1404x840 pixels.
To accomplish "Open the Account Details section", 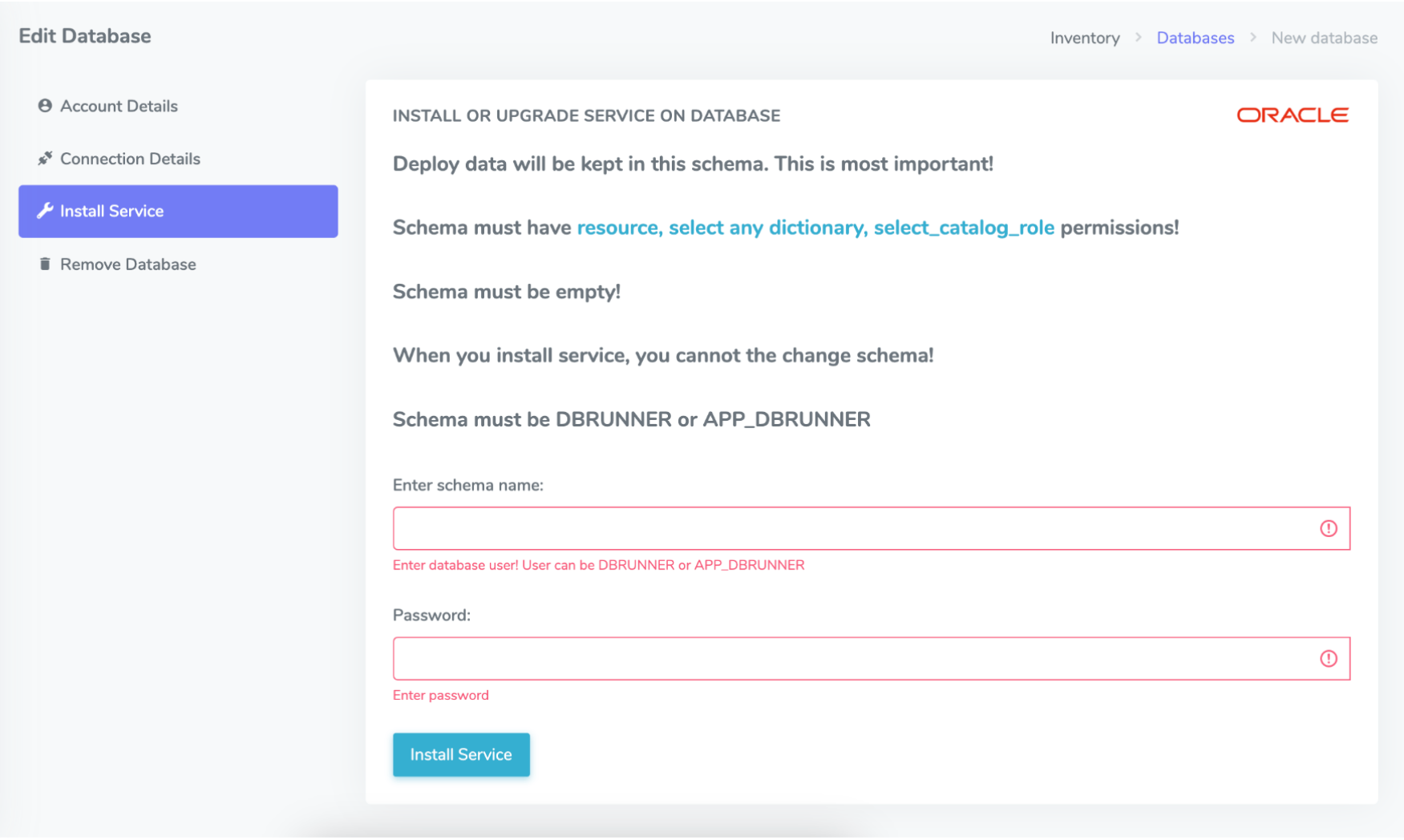I will [x=119, y=106].
